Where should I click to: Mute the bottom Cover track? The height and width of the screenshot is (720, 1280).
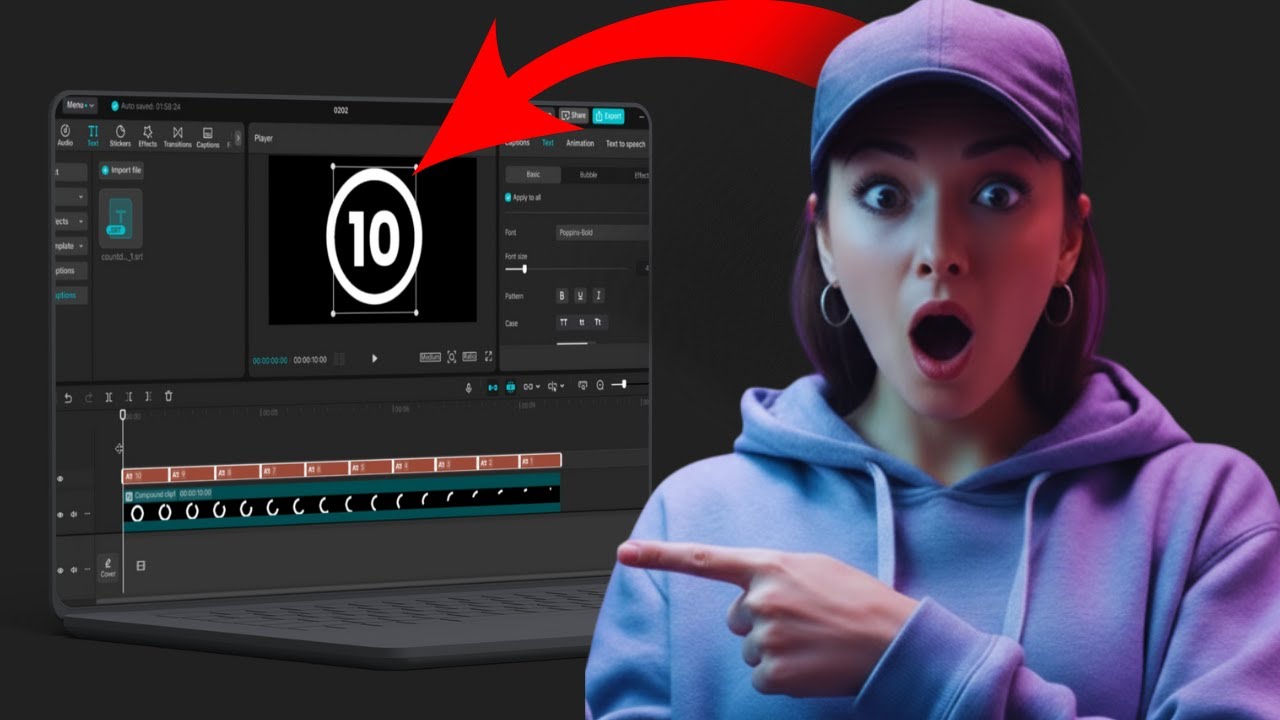[x=74, y=570]
